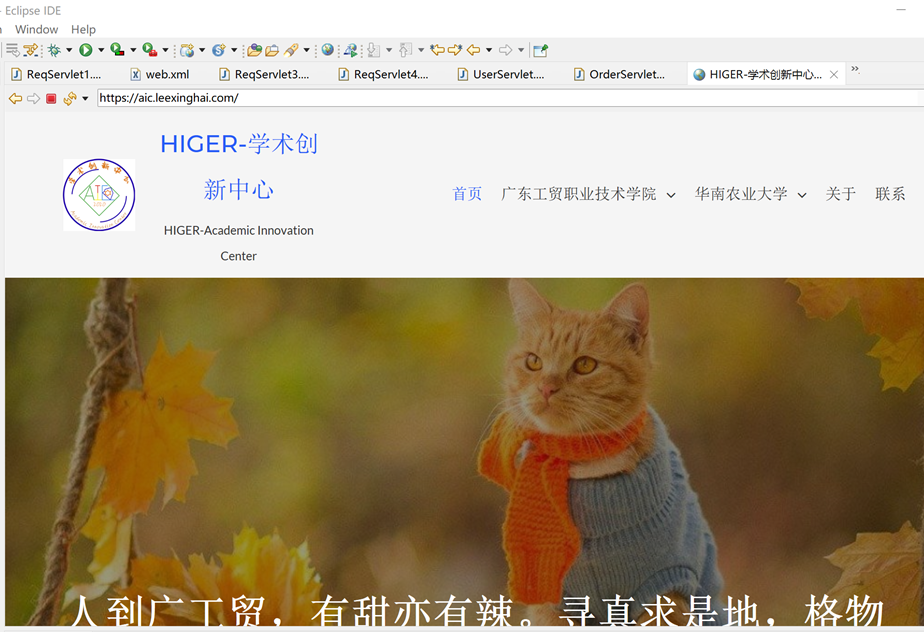Screen dimensions: 924x632
Task: Click the New Servlet 'S' icon
Action: 219,50
